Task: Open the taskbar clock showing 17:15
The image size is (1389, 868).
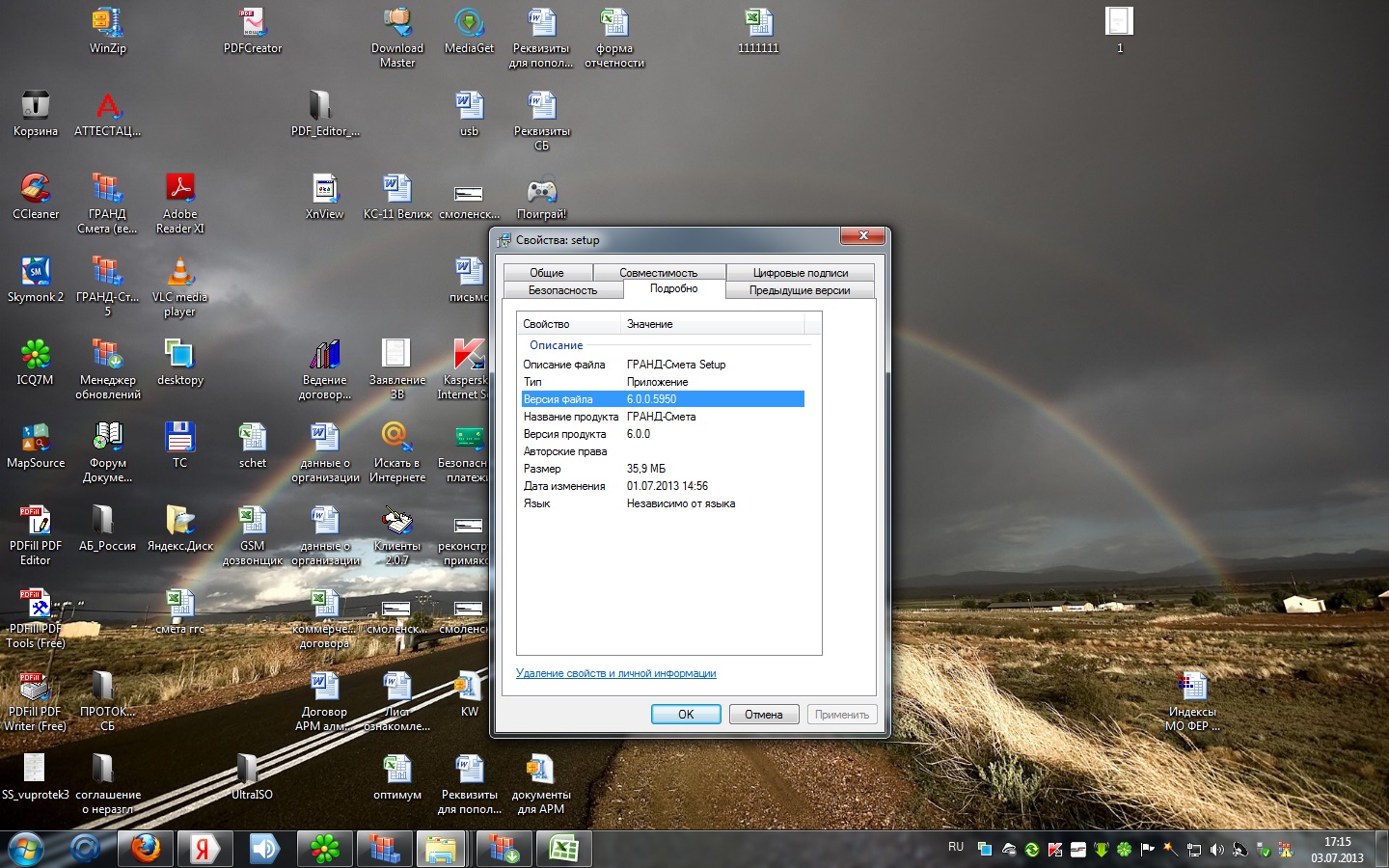Action: 1337,850
